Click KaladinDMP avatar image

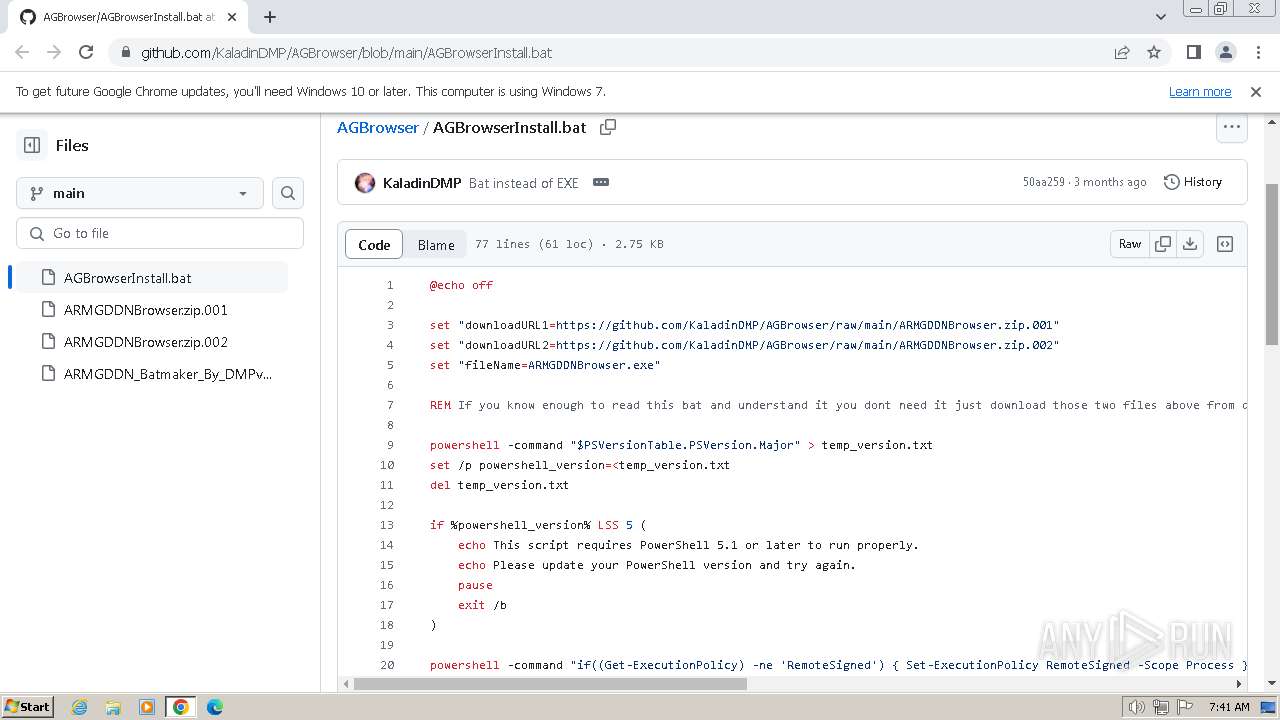click(365, 182)
